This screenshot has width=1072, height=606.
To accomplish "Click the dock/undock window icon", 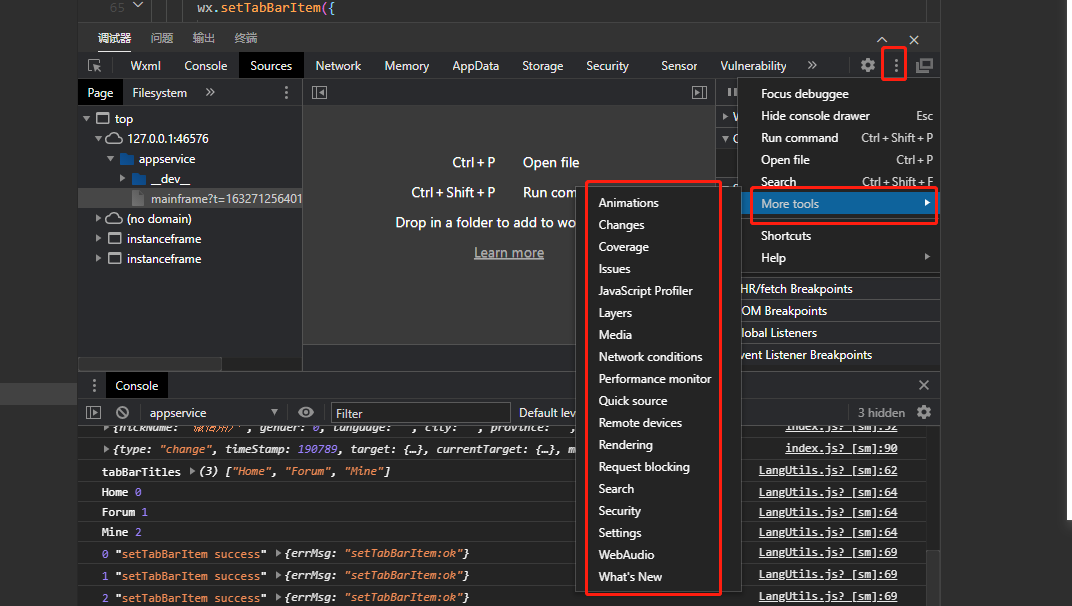I will tap(924, 65).
